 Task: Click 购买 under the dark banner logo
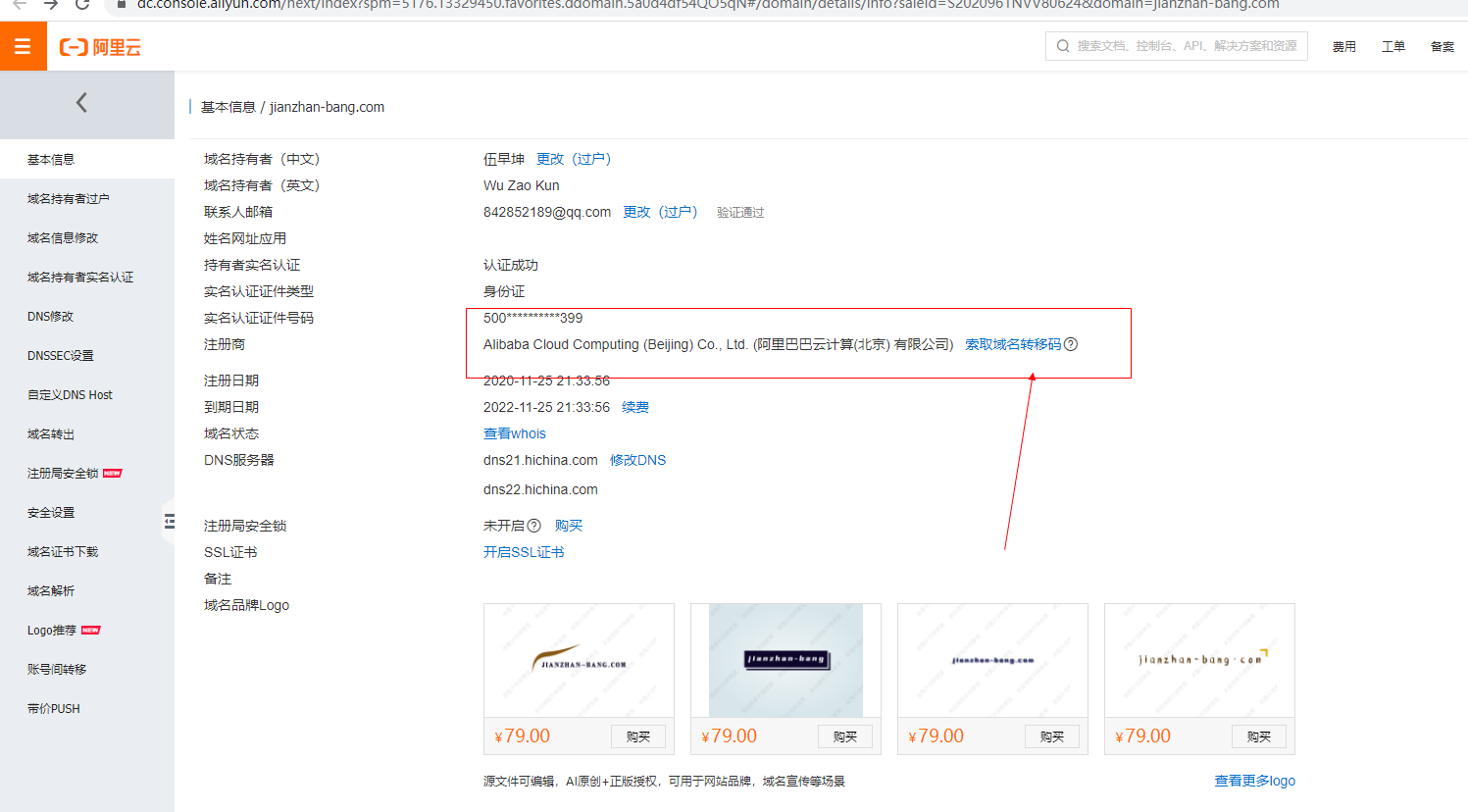coord(845,736)
